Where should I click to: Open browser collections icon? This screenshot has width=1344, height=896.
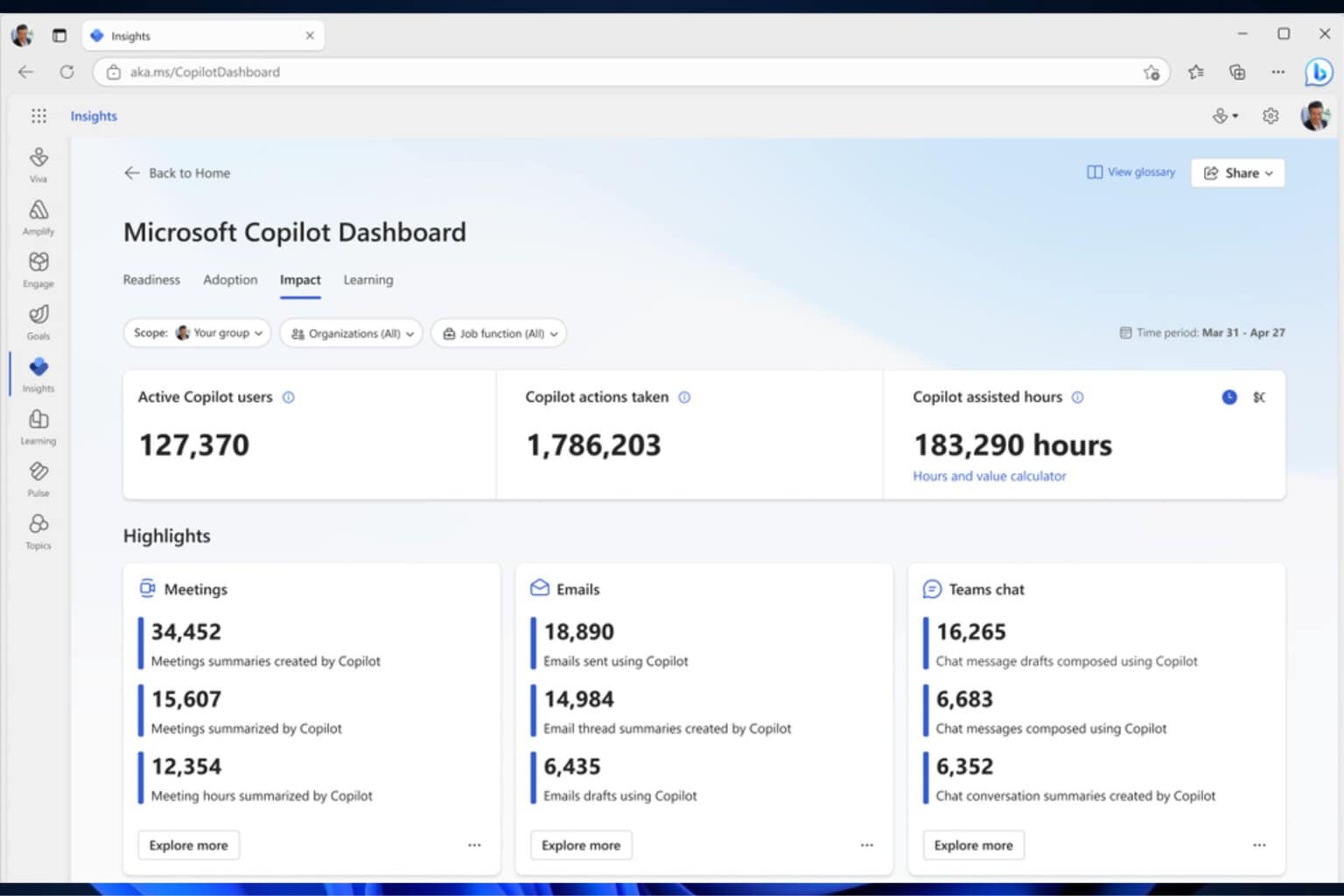click(1237, 73)
